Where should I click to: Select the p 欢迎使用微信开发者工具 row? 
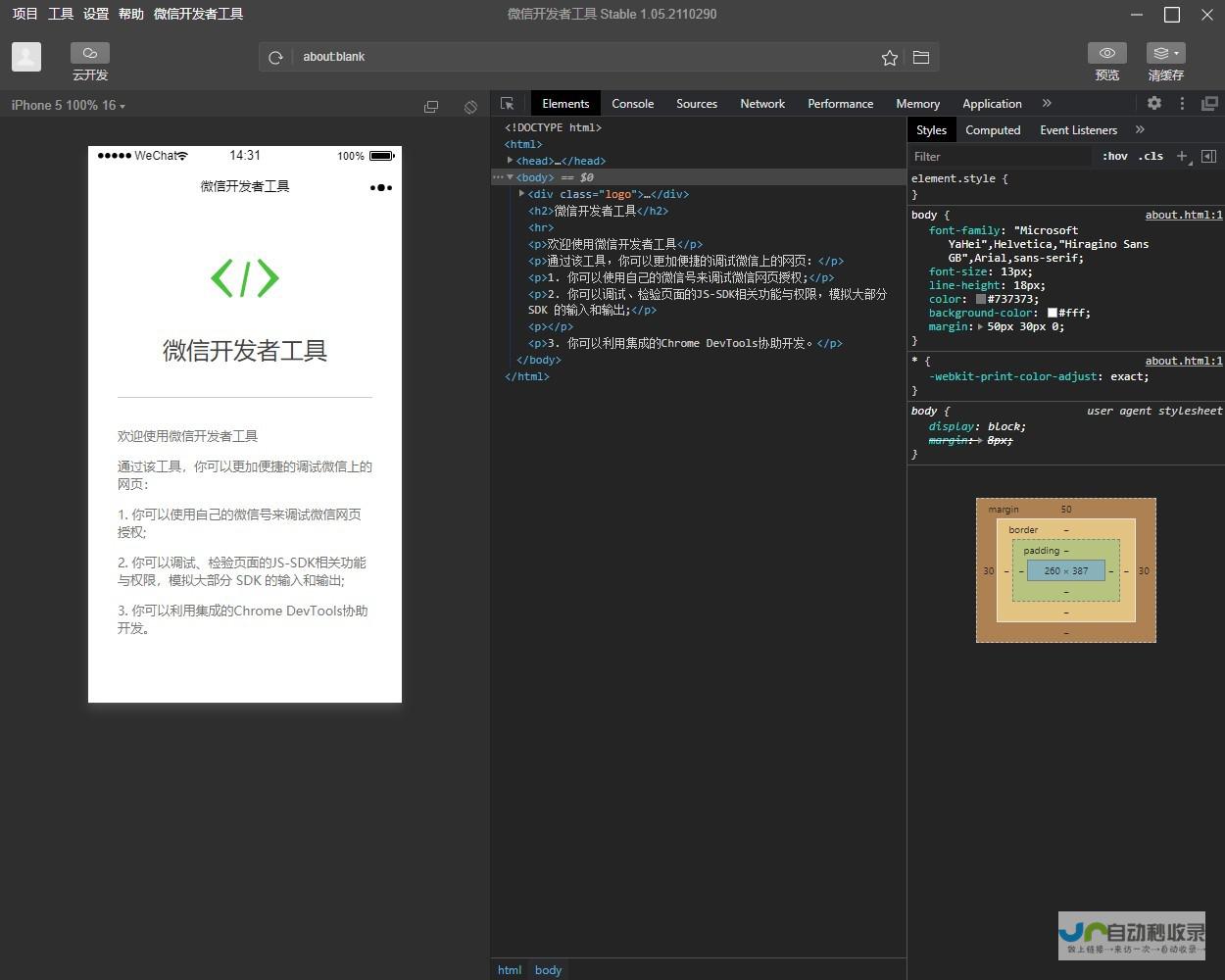click(x=615, y=244)
